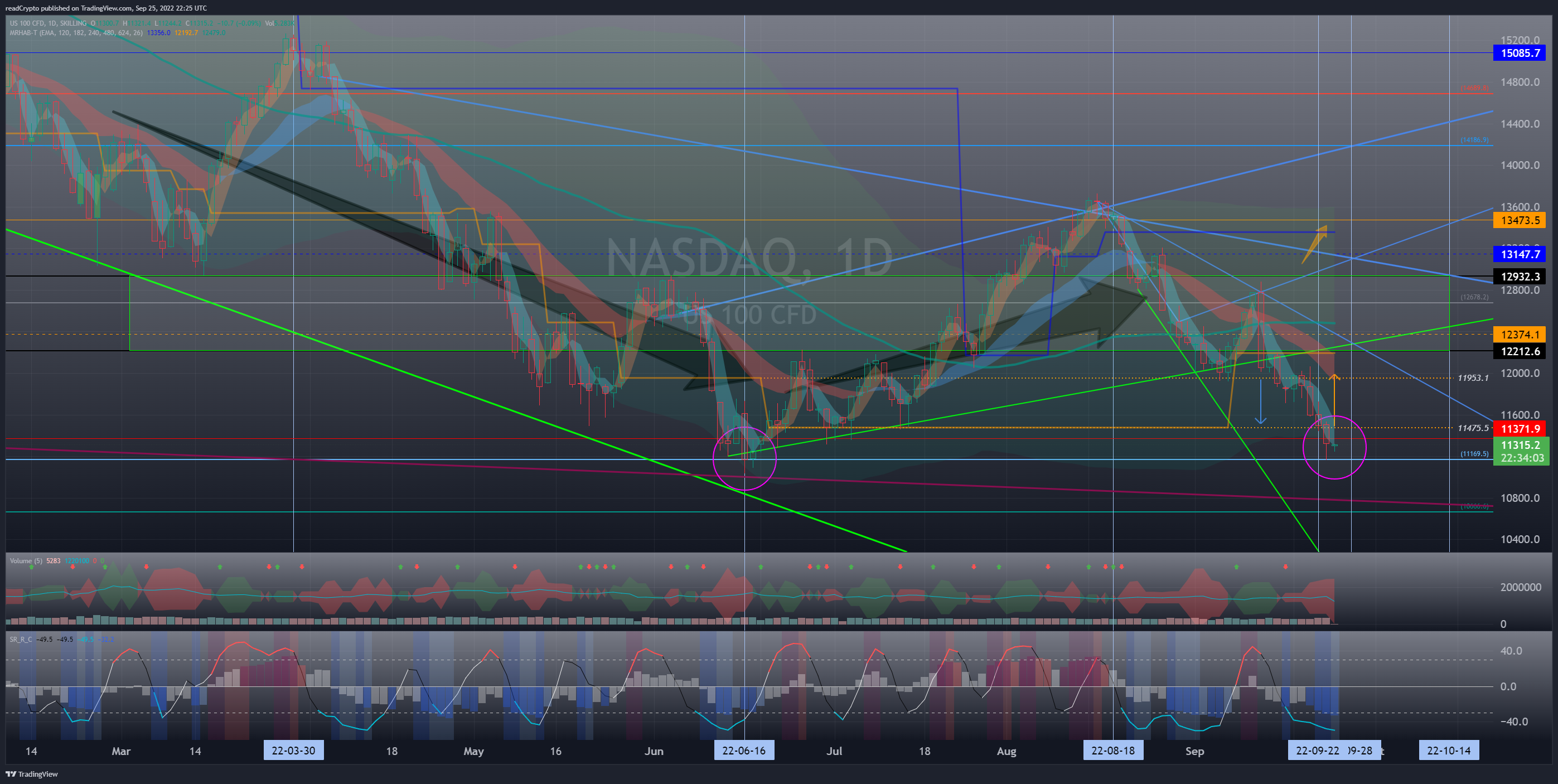
Task: Click the blue 15085.7 price label
Action: click(x=1520, y=53)
